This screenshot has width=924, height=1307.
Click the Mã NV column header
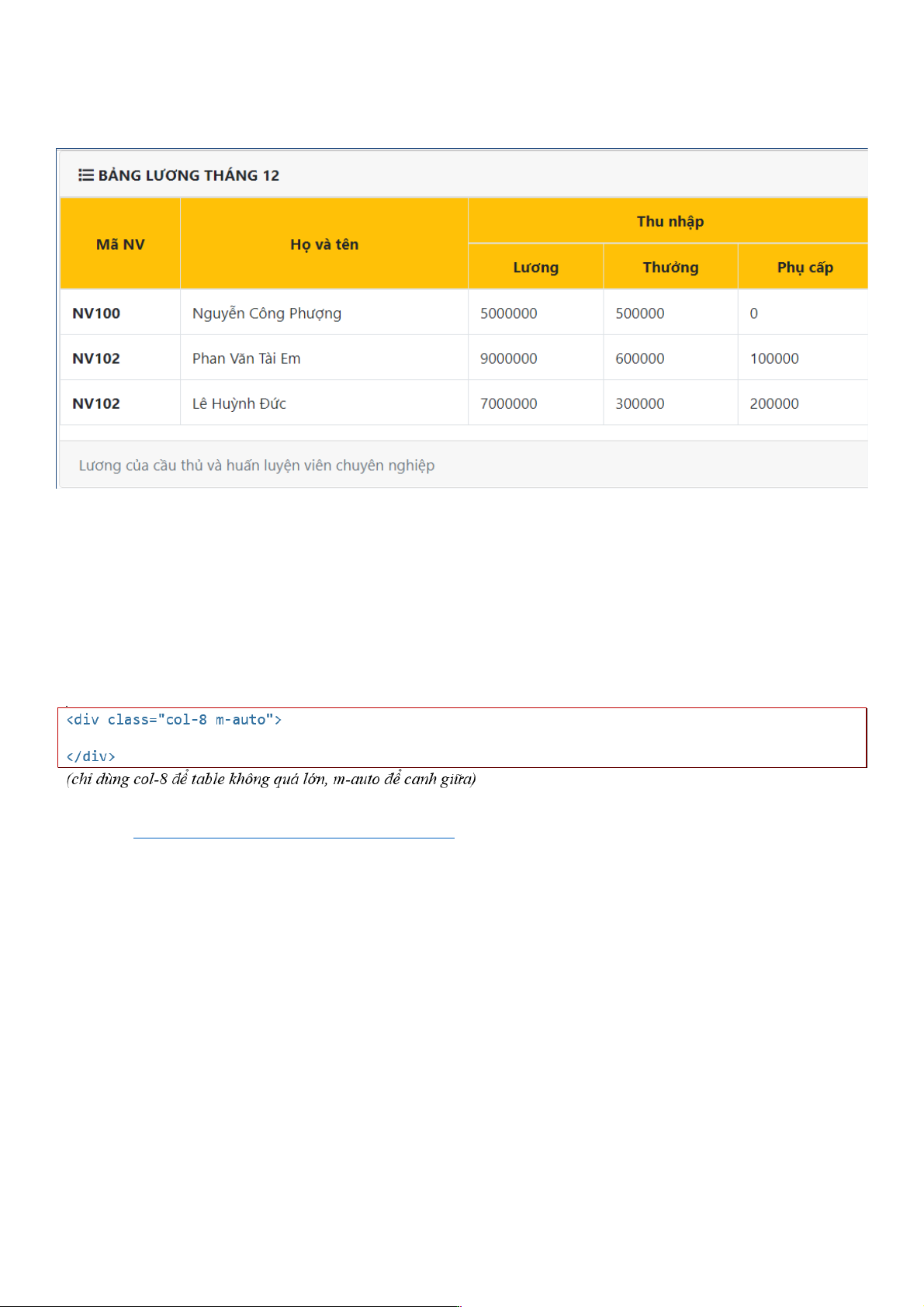(120, 244)
